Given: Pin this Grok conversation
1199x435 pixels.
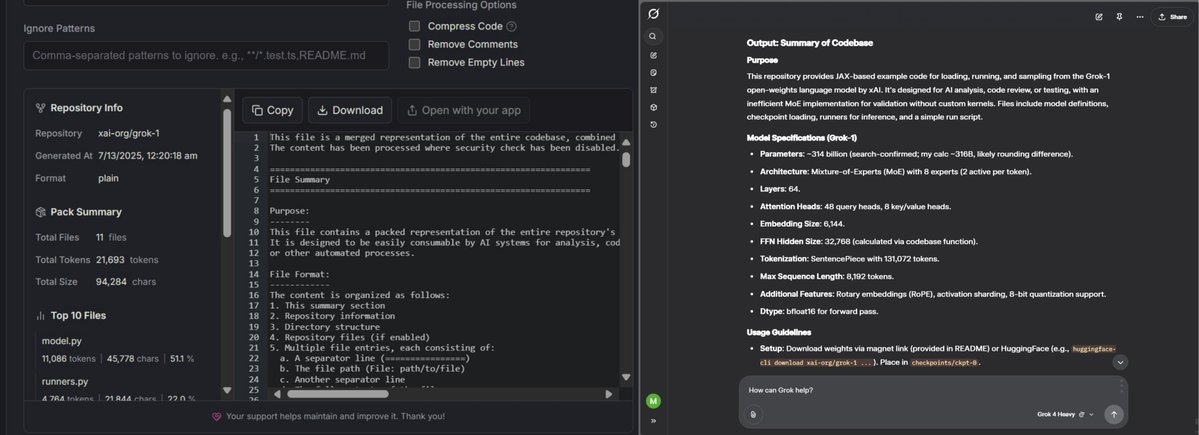Looking at the screenshot, I should 1119,17.
